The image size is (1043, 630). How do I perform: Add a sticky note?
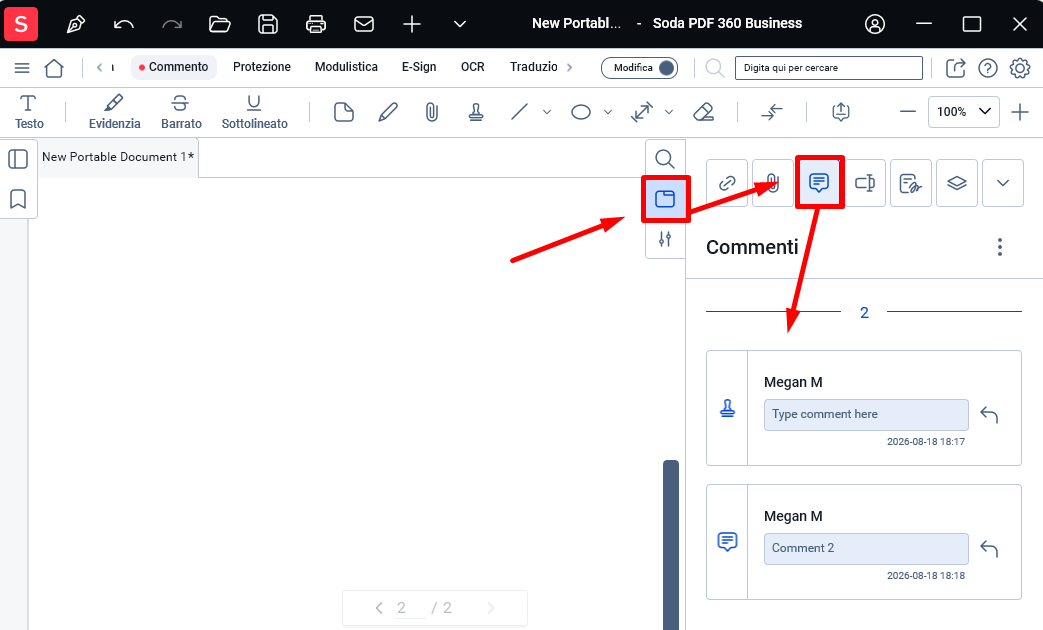point(343,112)
